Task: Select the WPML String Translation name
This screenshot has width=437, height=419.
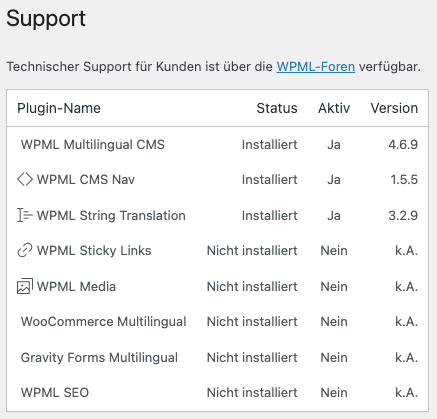Action: coord(111,216)
